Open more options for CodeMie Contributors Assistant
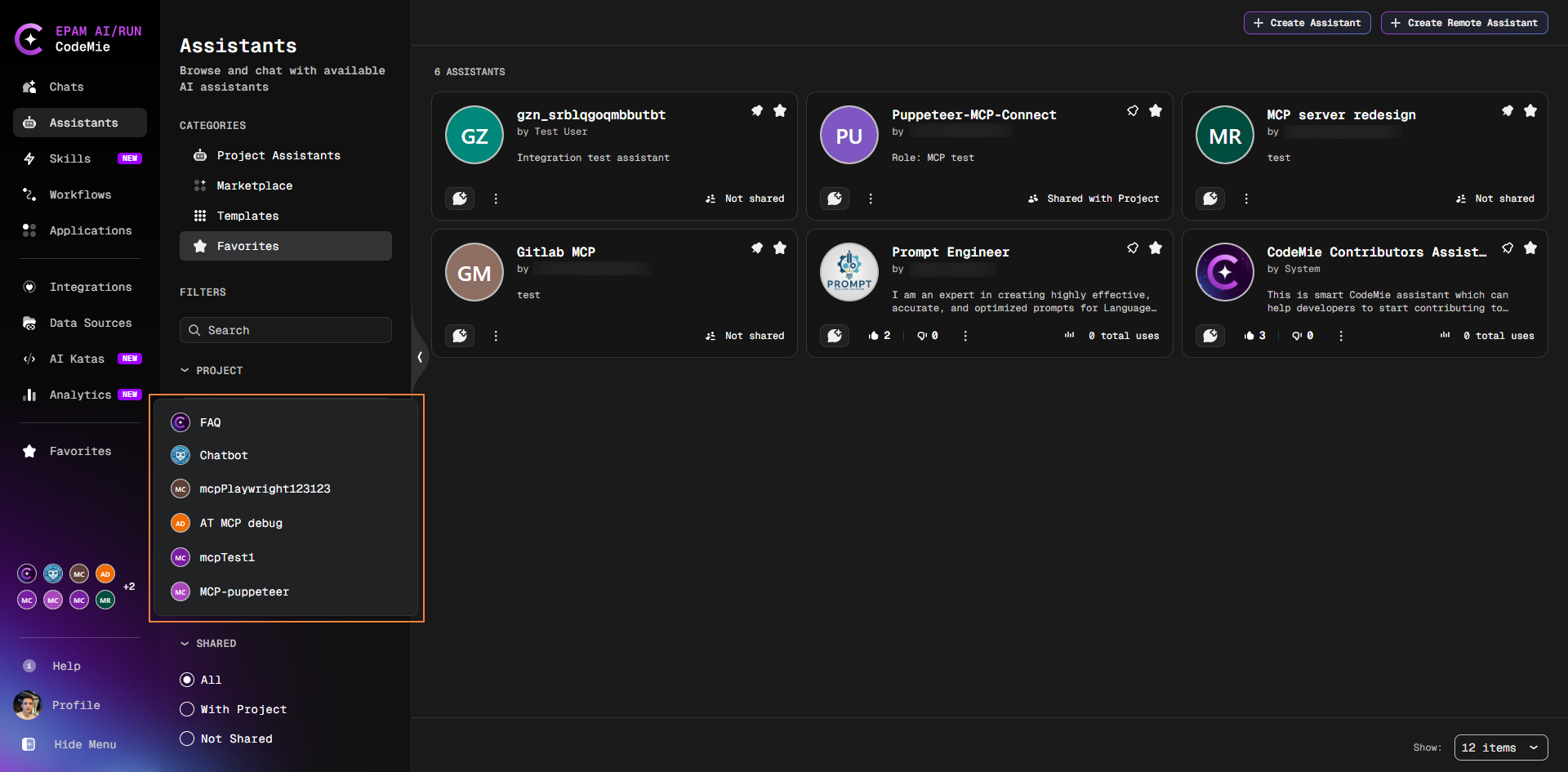 (1341, 336)
